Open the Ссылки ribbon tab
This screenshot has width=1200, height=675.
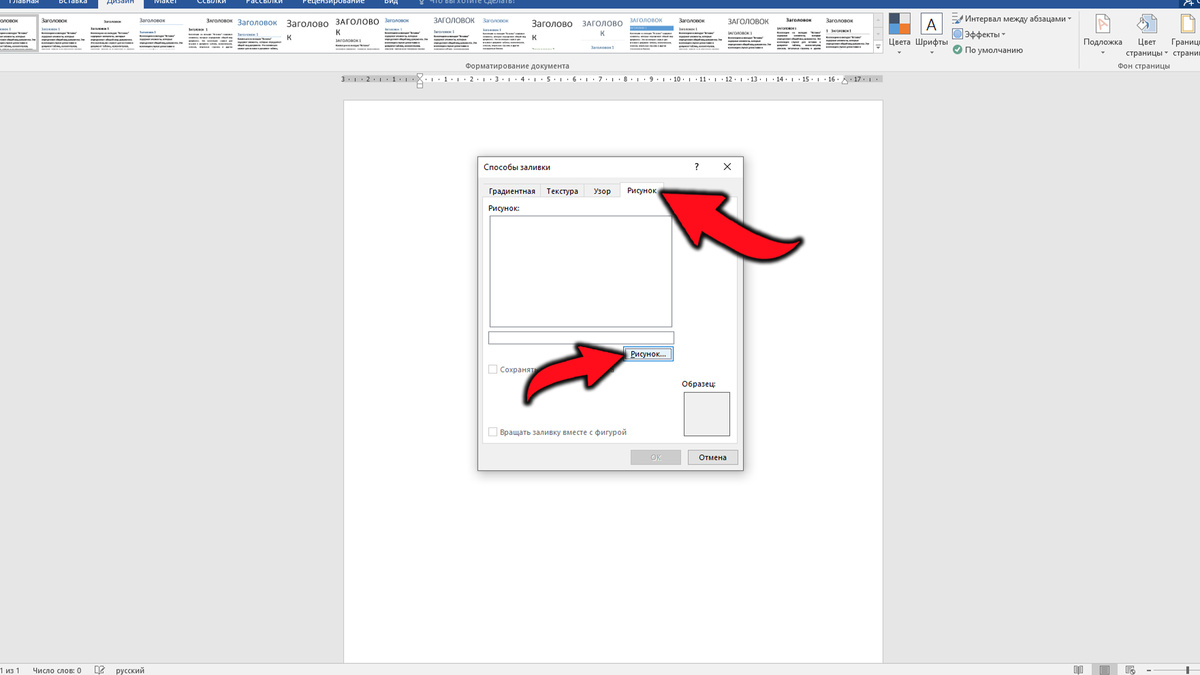[211, 3]
